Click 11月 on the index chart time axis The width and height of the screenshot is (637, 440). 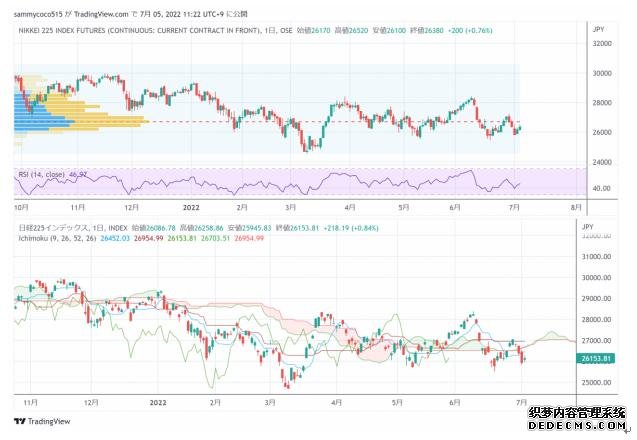pyautogui.click(x=30, y=403)
